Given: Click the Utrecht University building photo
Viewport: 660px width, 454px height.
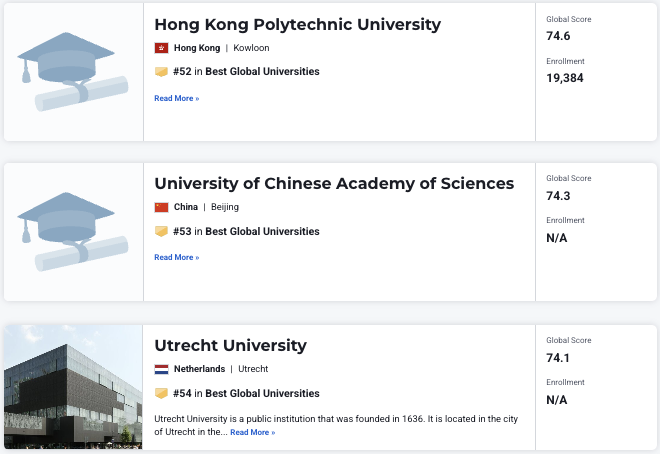Looking at the screenshot, I should coord(73,387).
